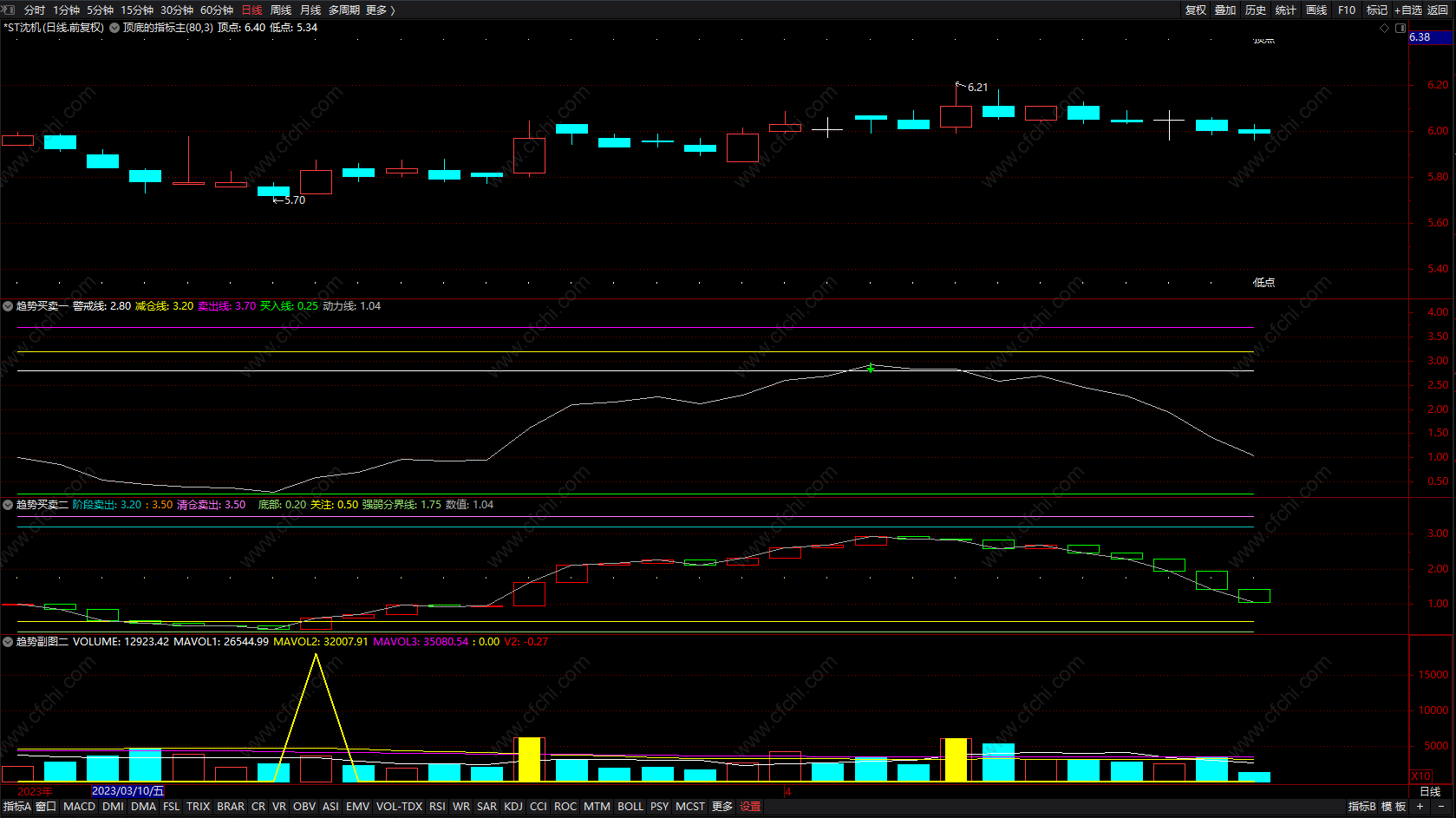Toggle the 复权 price adjustment option
The width and height of the screenshot is (1456, 818).
pyautogui.click(x=1195, y=10)
